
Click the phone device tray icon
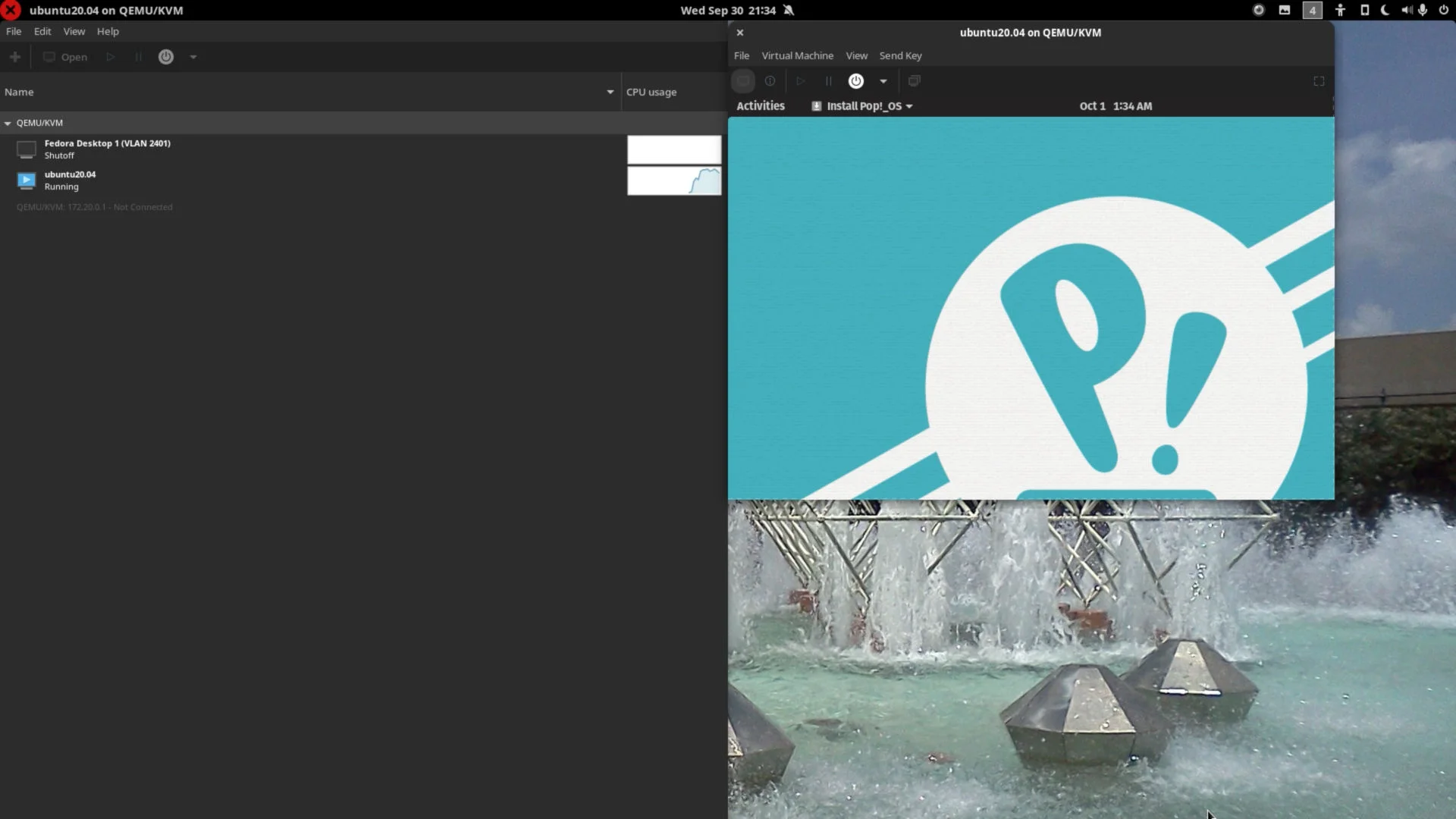[x=1364, y=10]
